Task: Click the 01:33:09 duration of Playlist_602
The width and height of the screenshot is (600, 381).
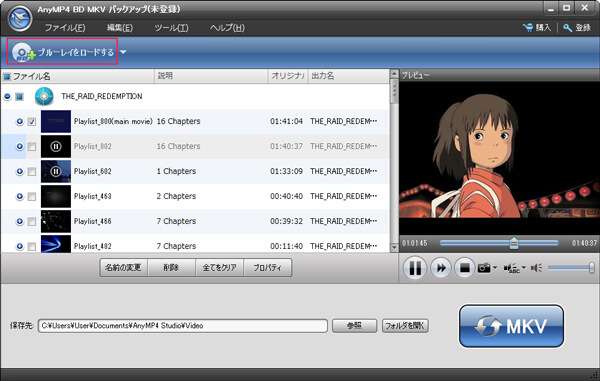Action: coord(286,171)
